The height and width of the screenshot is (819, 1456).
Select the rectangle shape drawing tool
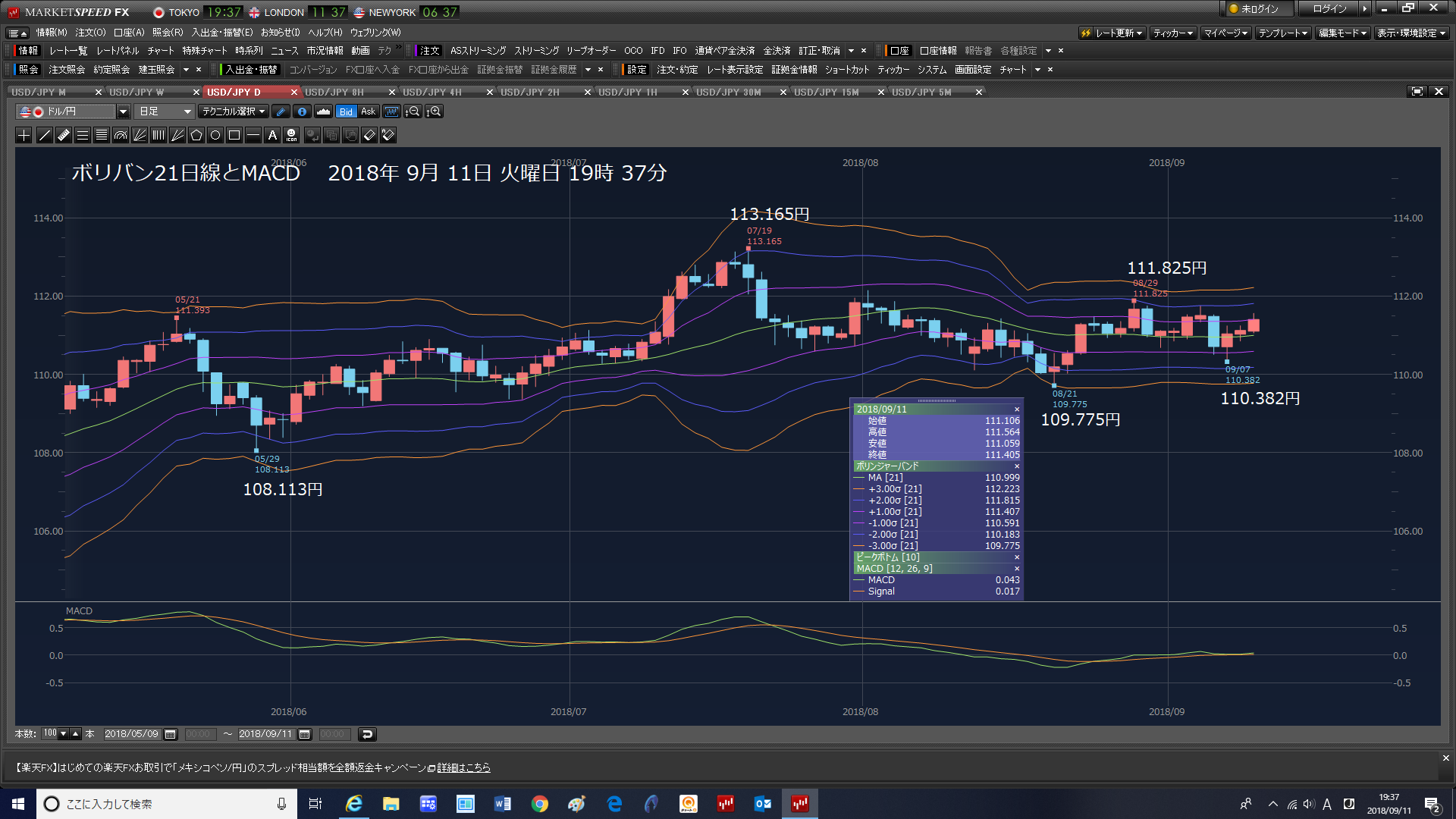pyautogui.click(x=234, y=135)
